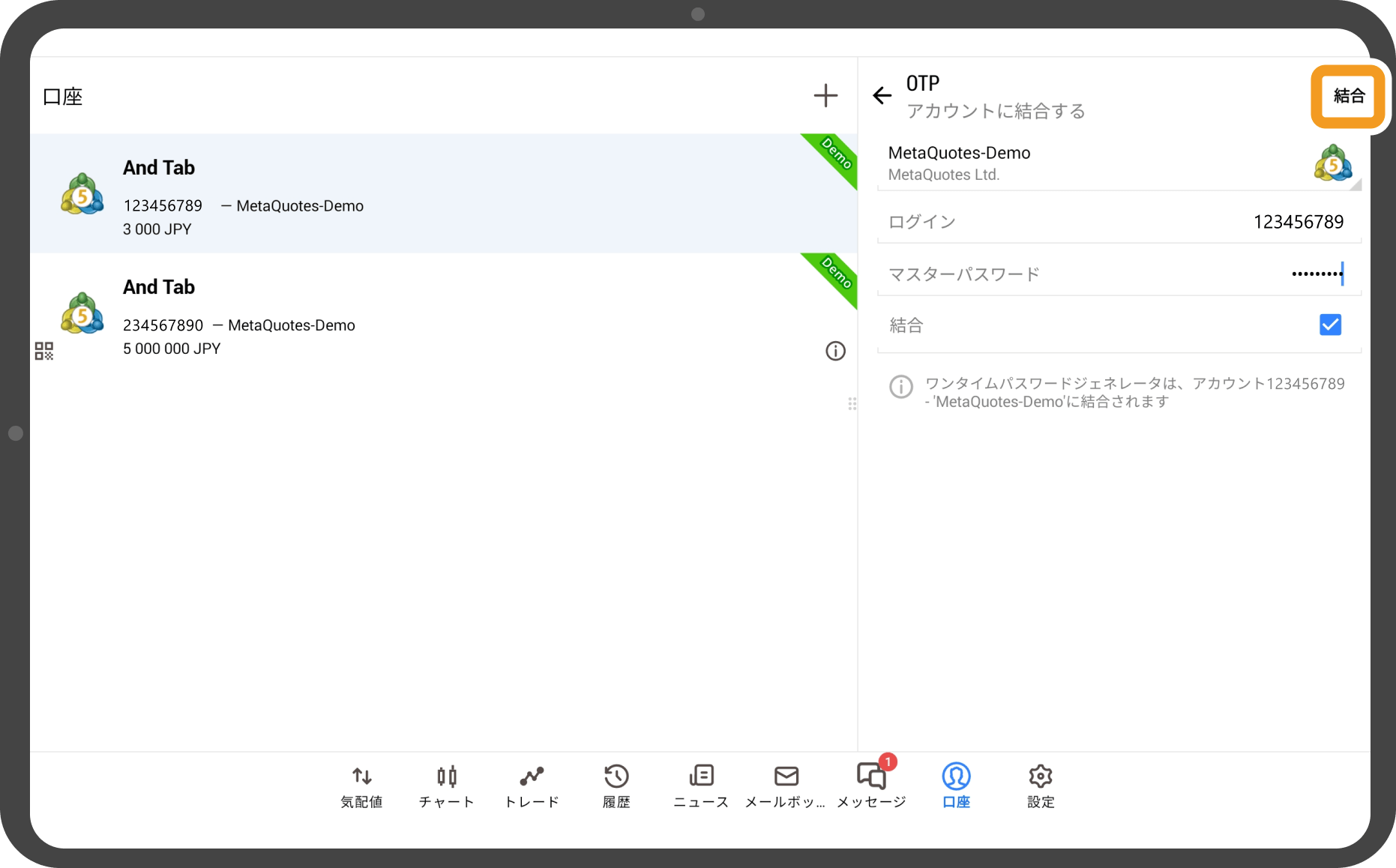Image resolution: width=1396 pixels, height=868 pixels.
Task: Select the 口座 accounts tab
Action: tap(956, 785)
